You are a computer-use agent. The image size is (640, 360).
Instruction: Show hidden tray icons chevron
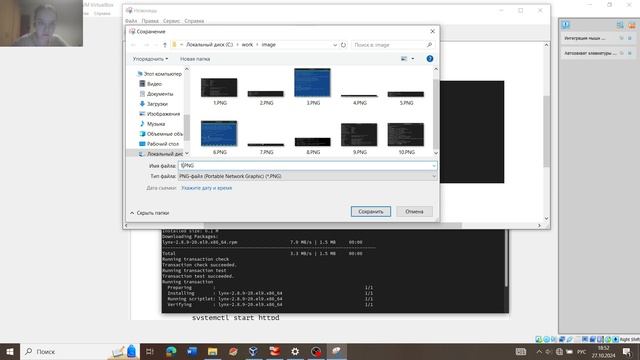(539, 351)
